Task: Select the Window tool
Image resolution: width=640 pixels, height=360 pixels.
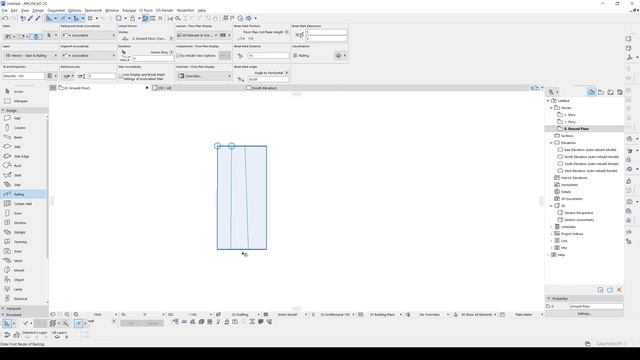Action: point(20,222)
